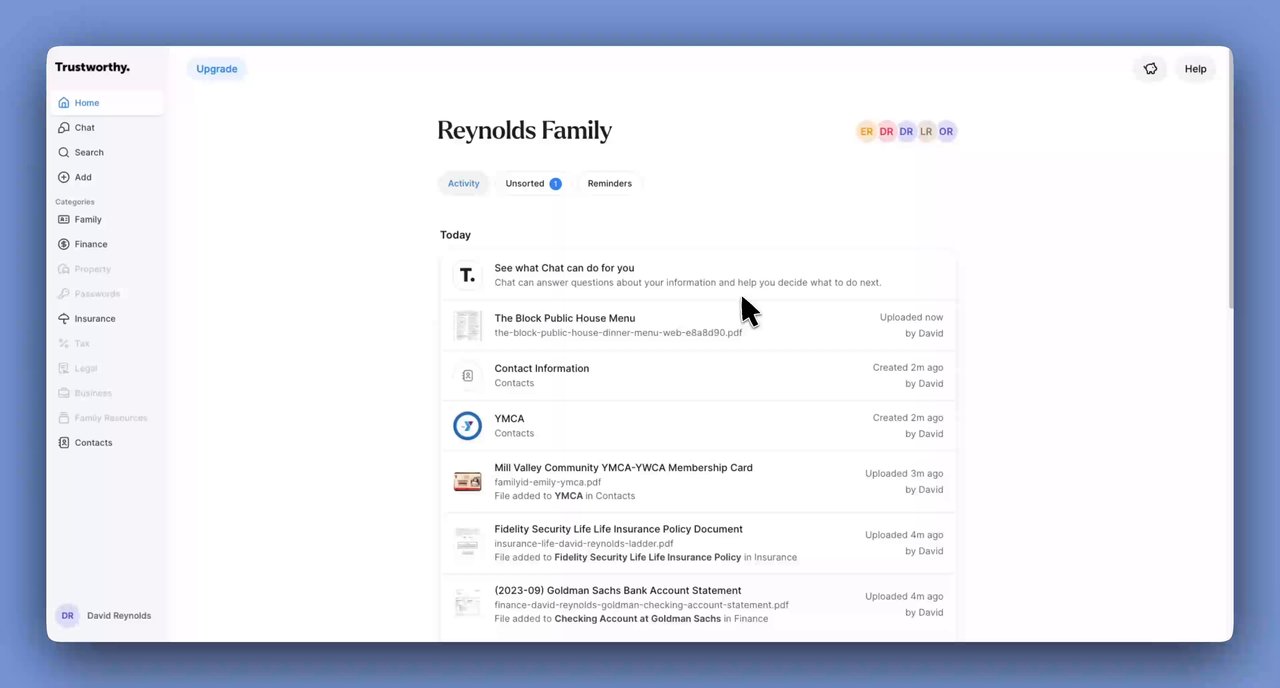
Task: Open the Fidelity Life Insurance document thumbnail
Action: pos(467,543)
